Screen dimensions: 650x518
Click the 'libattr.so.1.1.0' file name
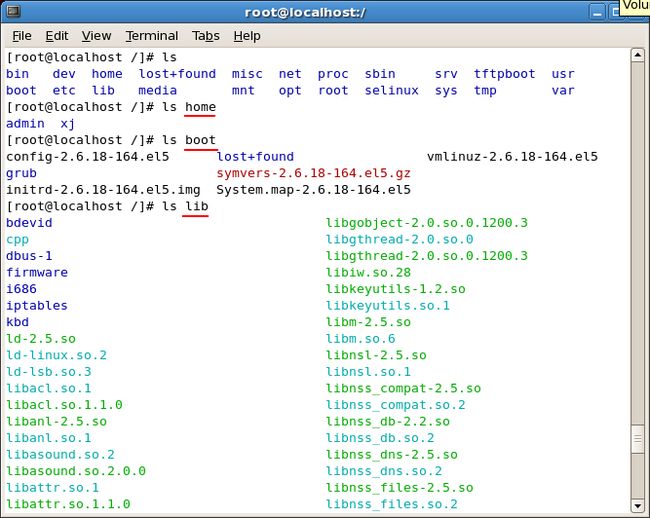[x=68, y=505]
